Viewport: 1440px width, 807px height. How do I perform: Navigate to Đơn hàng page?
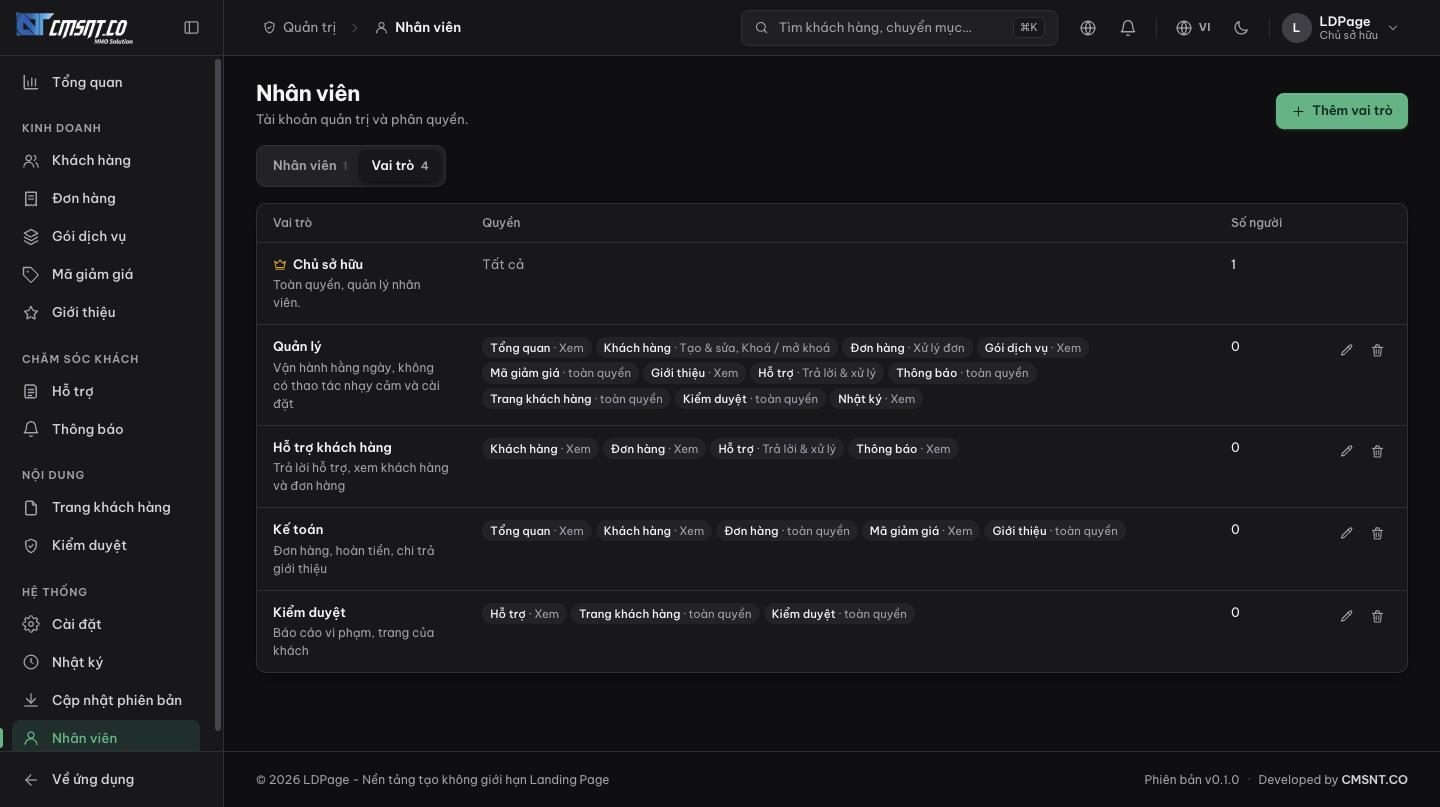click(106, 198)
